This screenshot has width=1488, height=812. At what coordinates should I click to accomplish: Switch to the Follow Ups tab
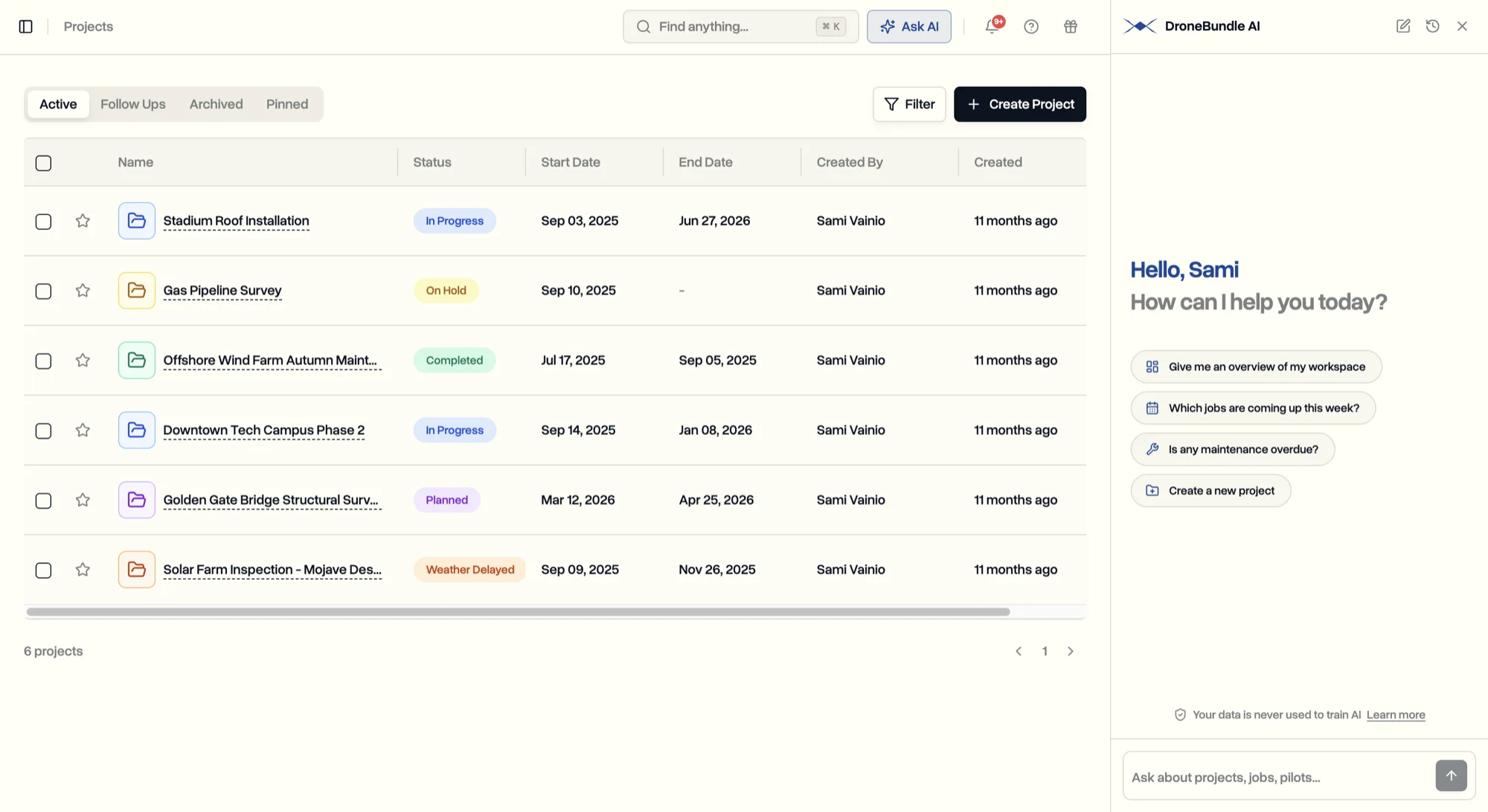(x=133, y=104)
